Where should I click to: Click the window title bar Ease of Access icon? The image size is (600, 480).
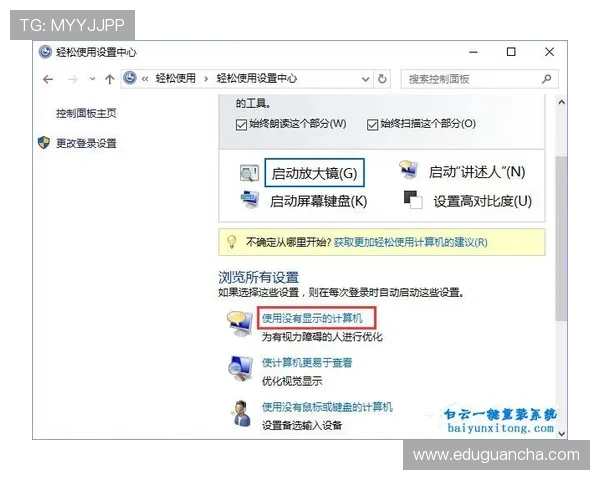point(45,52)
